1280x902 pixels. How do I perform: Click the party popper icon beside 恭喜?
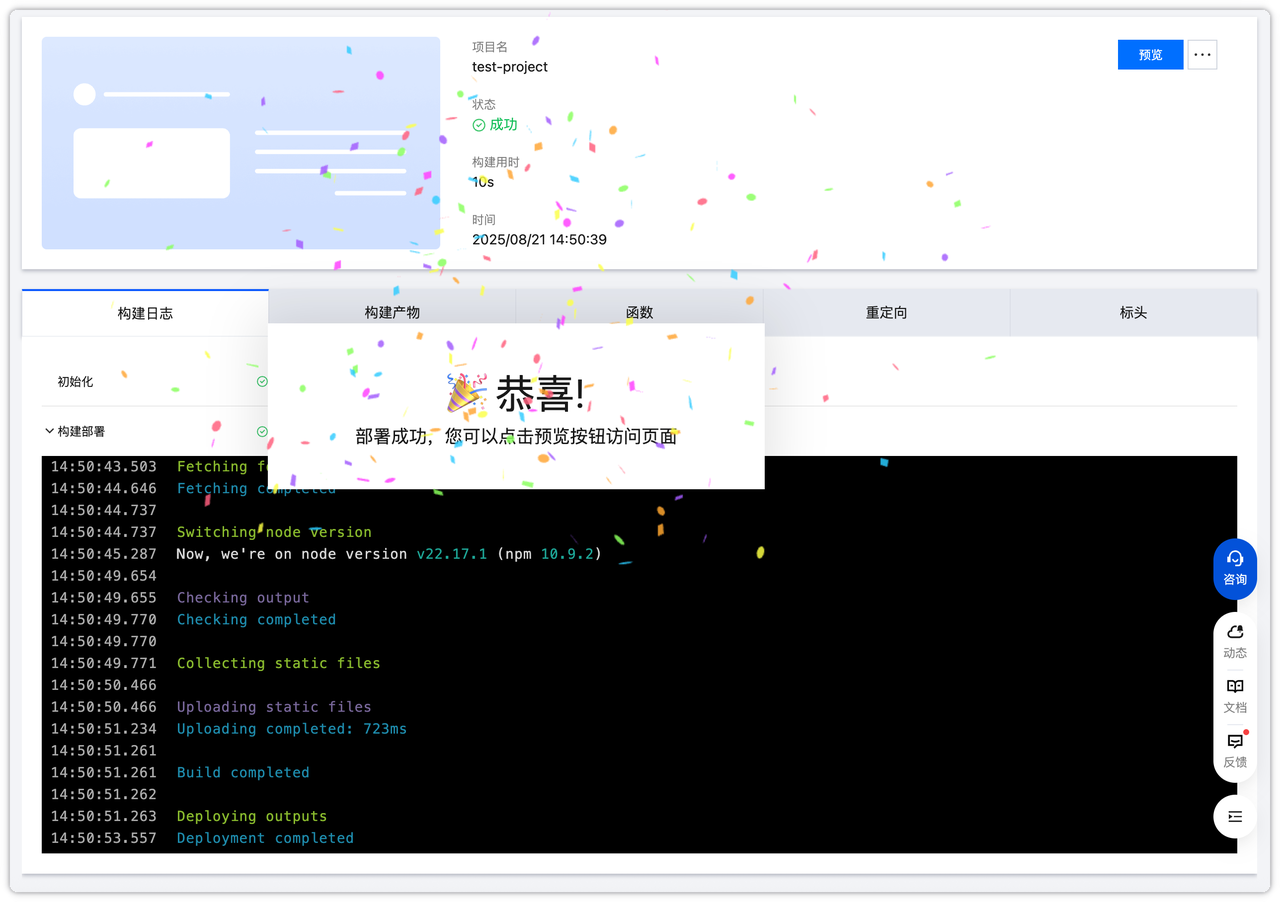(x=466, y=394)
